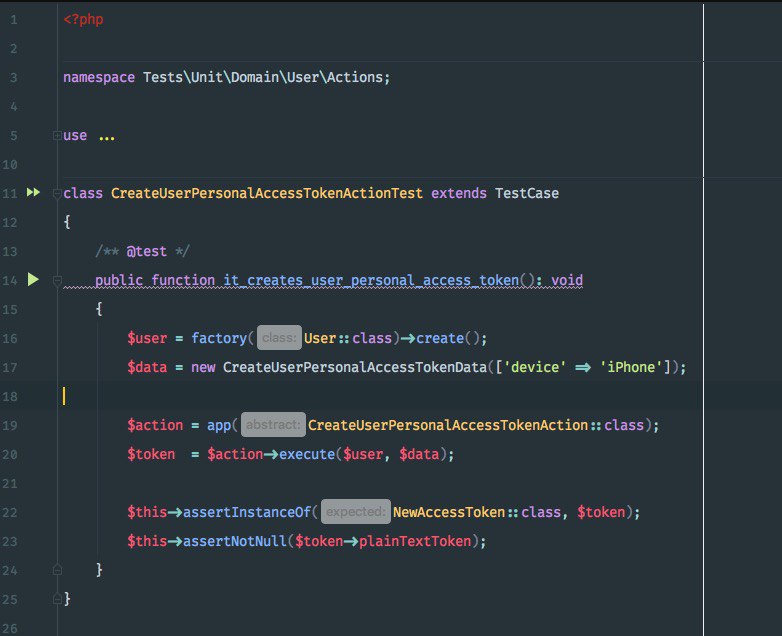The image size is (782, 636).
Task: Click the execute method call
Action: (307, 454)
